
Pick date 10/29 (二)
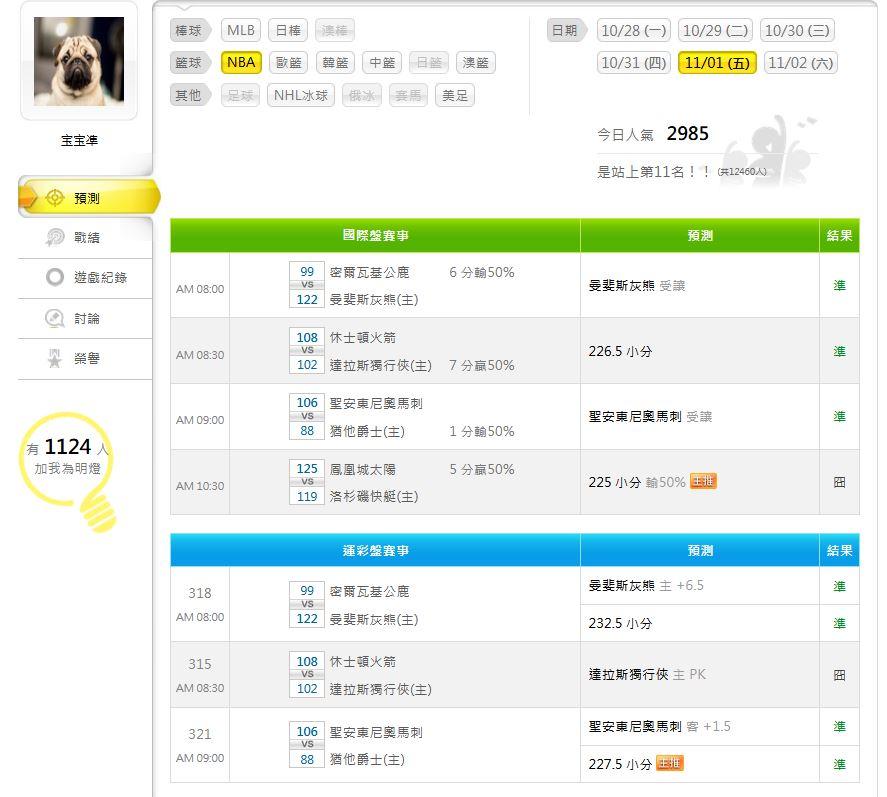coord(716,30)
